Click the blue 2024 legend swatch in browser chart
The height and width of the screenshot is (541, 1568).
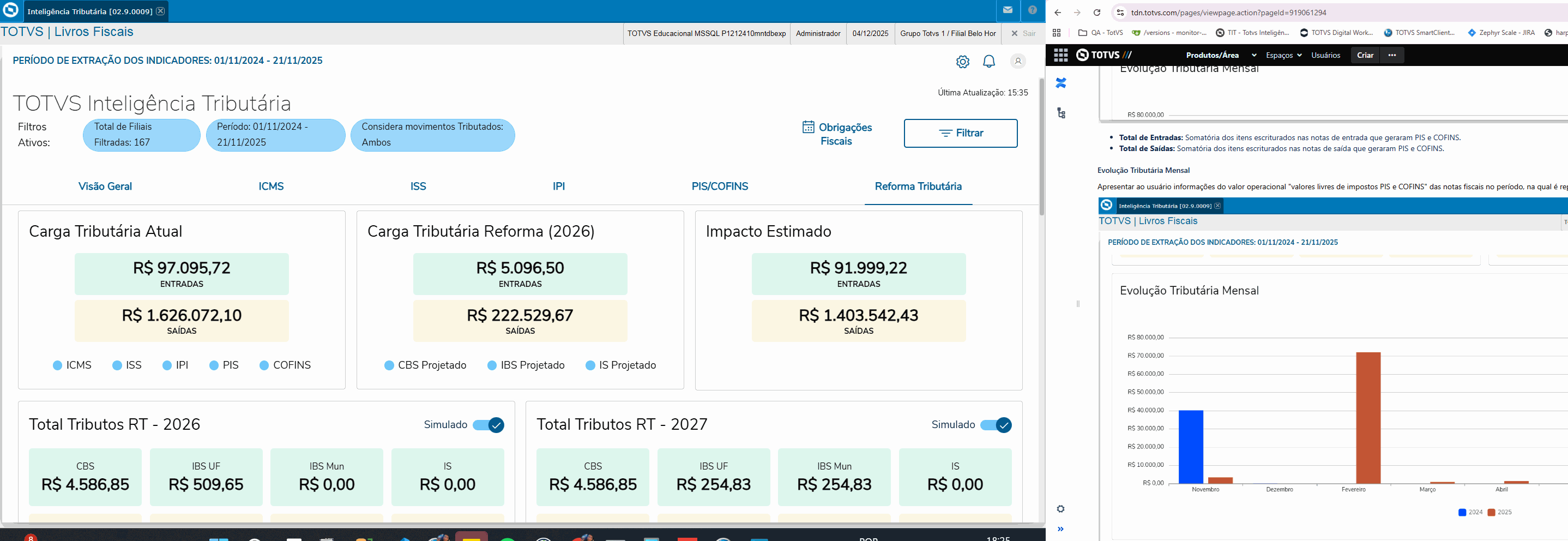(1462, 513)
